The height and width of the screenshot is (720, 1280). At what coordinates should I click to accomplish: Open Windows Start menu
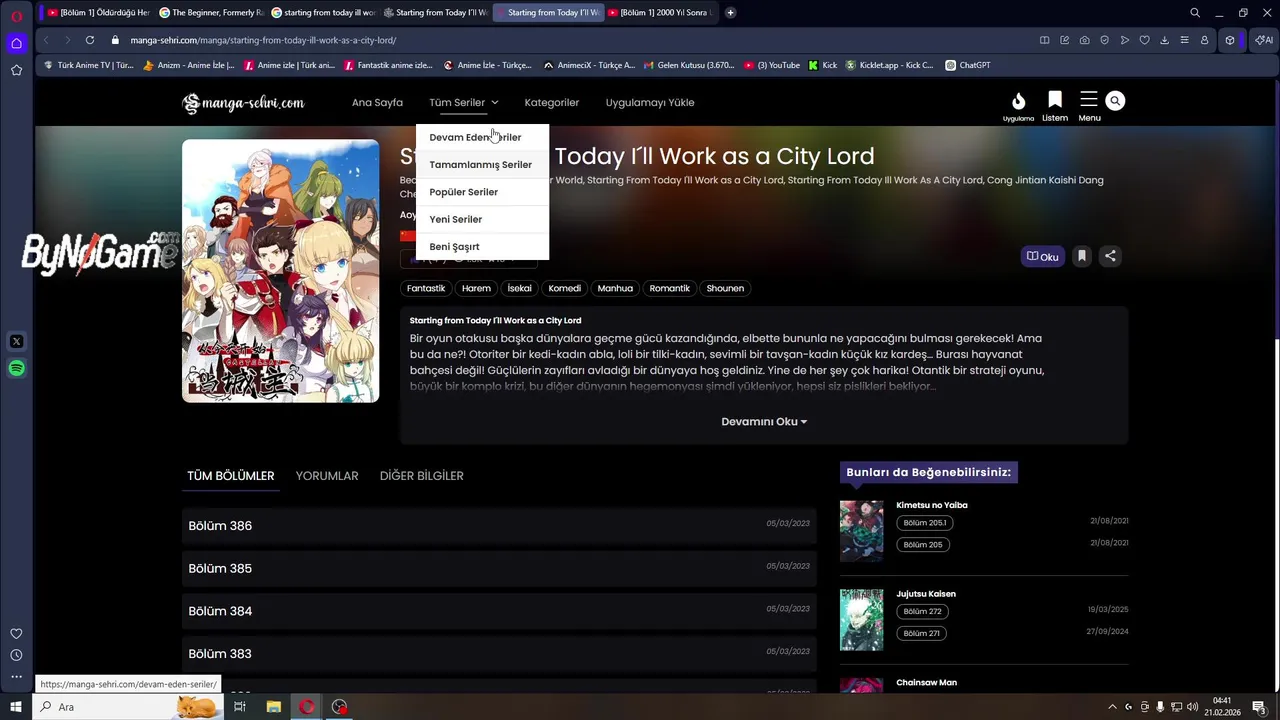(16, 707)
